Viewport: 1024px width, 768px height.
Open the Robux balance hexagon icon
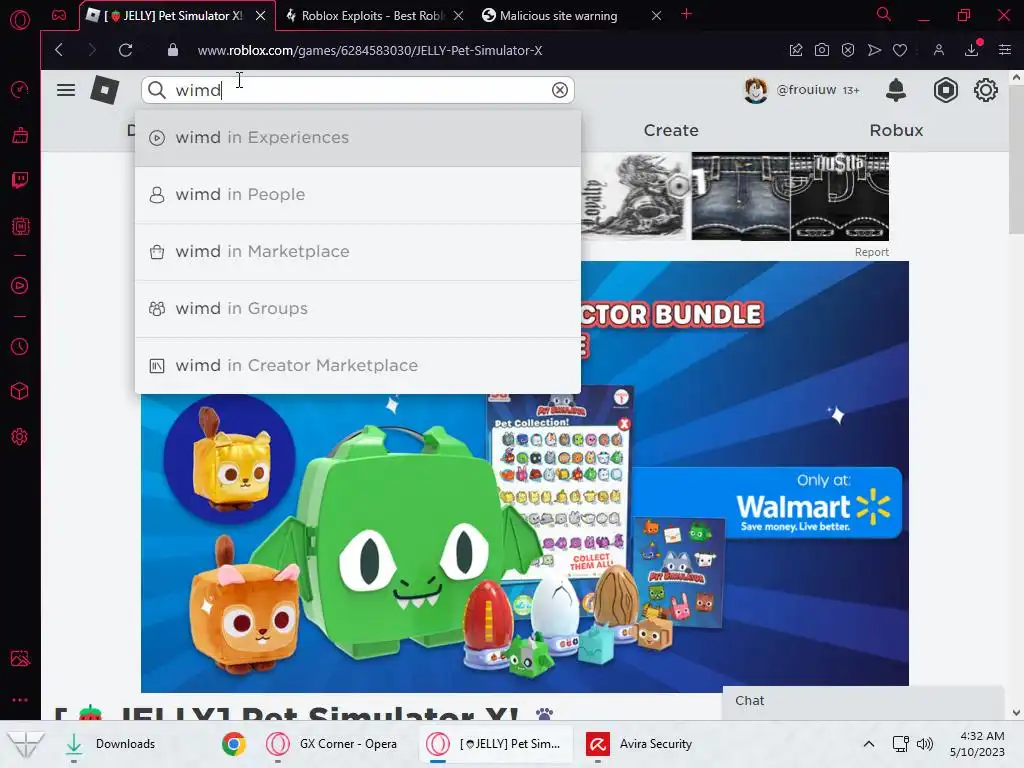pyautogui.click(x=946, y=90)
